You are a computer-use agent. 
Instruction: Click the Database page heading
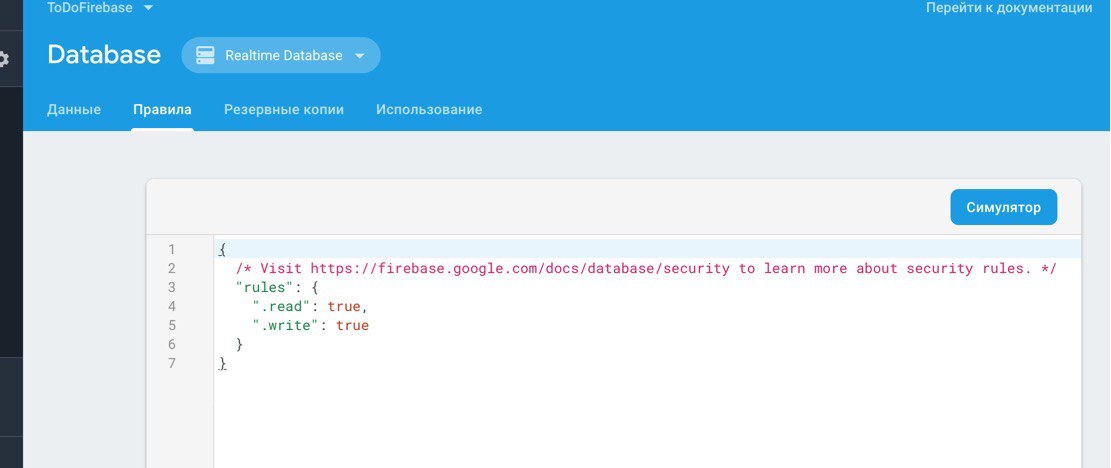[x=104, y=55]
